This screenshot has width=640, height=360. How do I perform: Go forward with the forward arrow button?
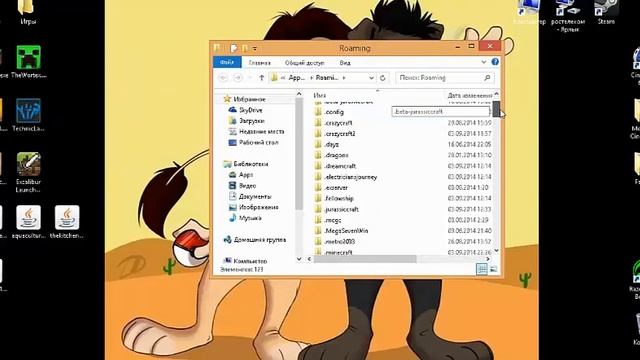click(238, 78)
